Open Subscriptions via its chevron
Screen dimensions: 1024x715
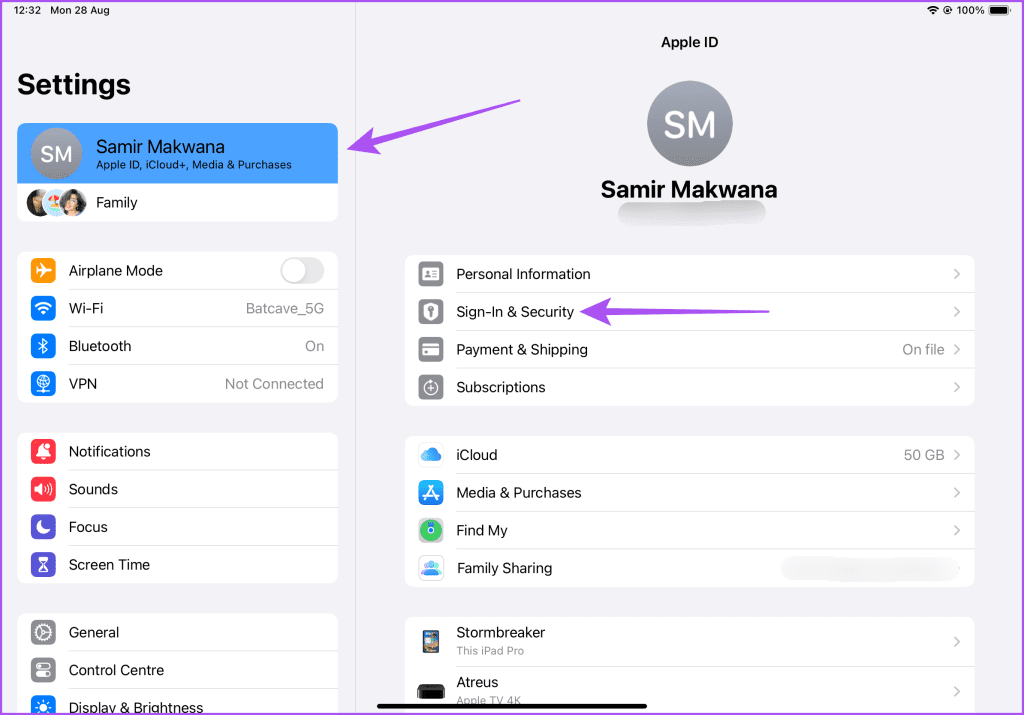click(957, 387)
